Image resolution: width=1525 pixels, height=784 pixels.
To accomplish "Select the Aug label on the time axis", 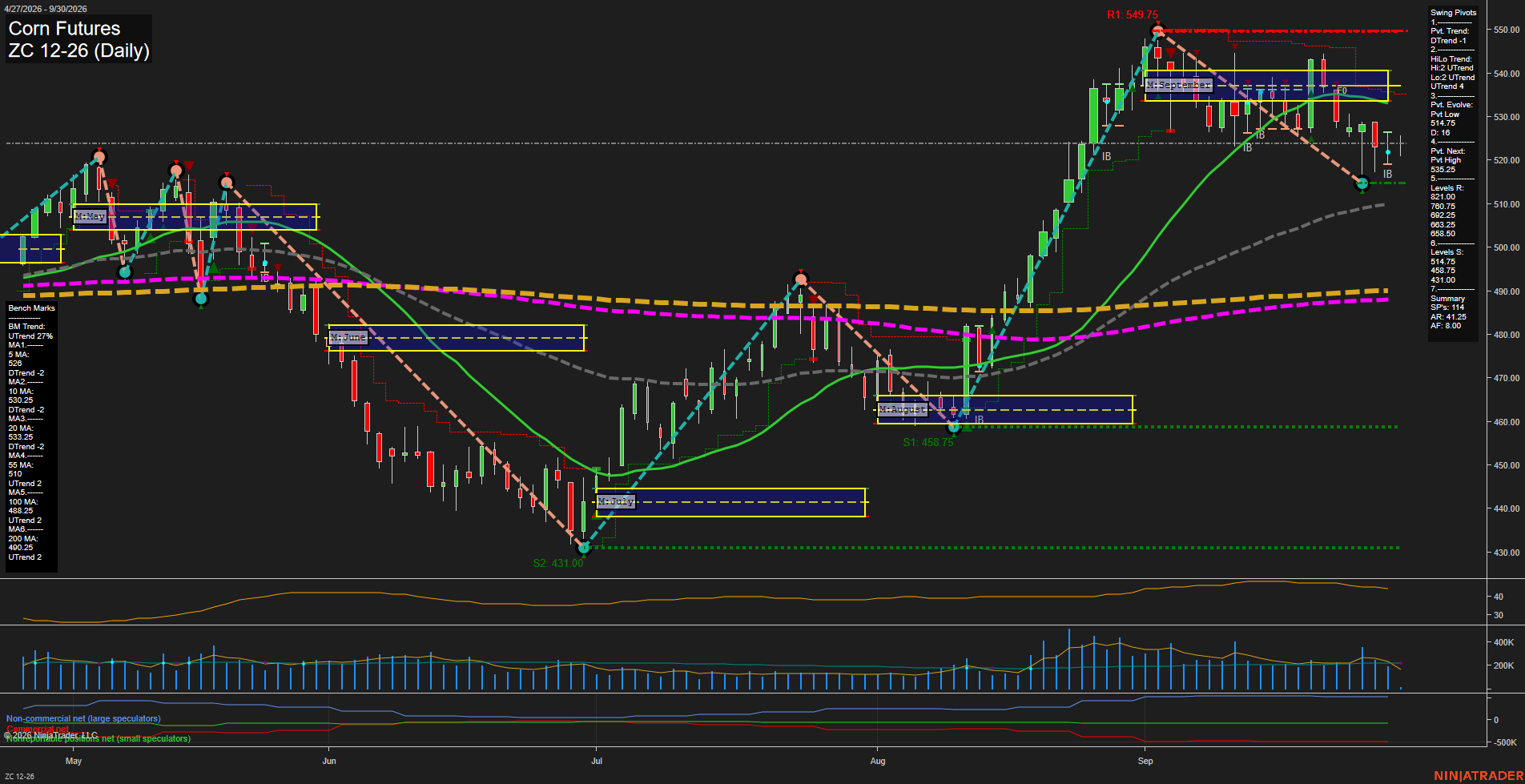I will [x=878, y=762].
